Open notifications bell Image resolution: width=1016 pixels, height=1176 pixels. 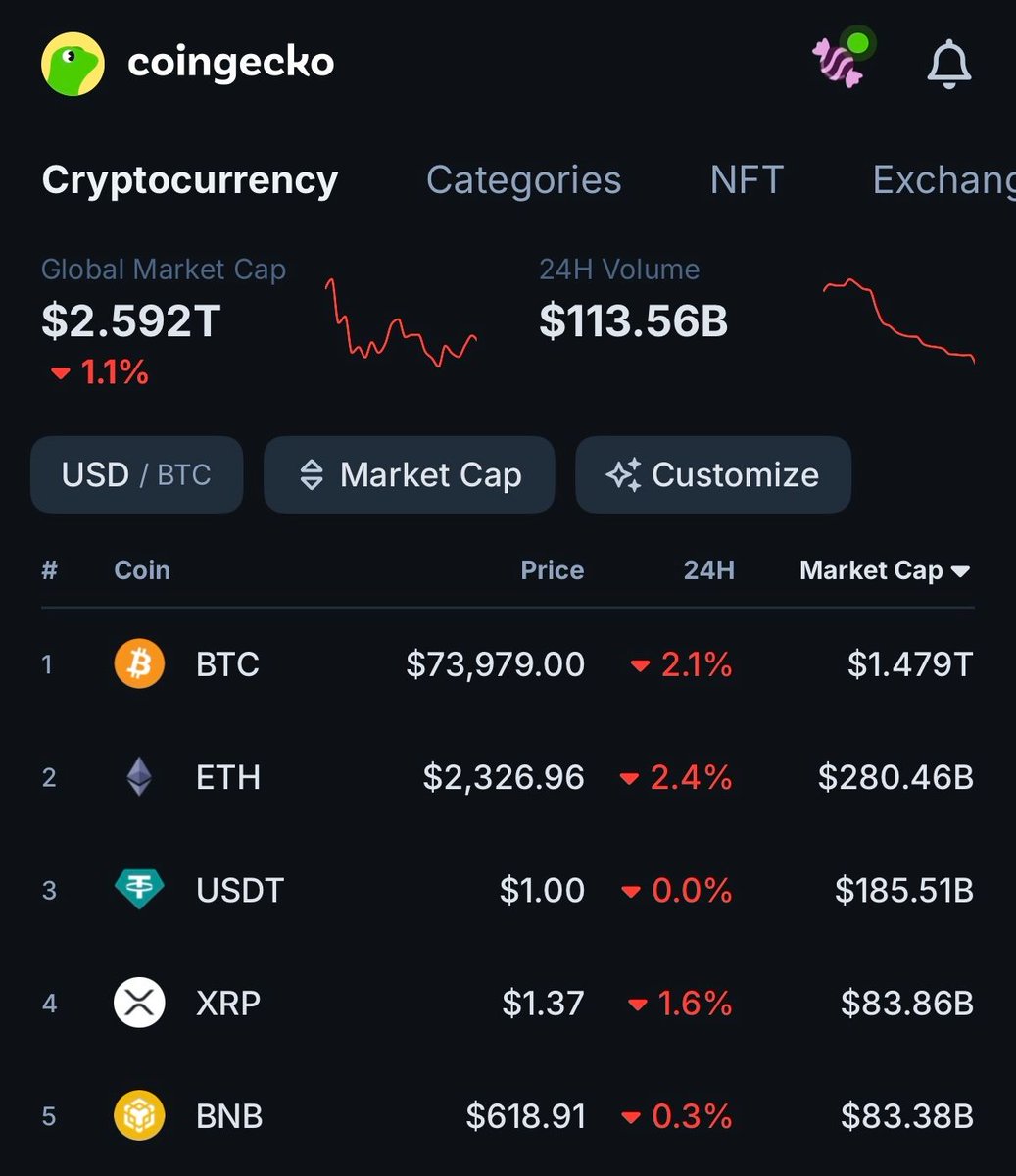948,65
